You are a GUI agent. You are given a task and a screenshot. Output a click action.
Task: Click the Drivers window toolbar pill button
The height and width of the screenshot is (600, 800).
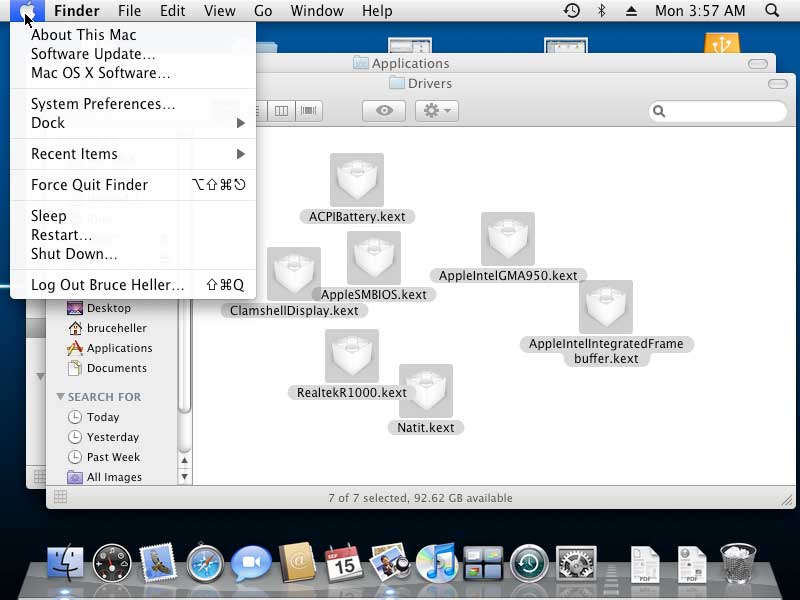point(778,84)
